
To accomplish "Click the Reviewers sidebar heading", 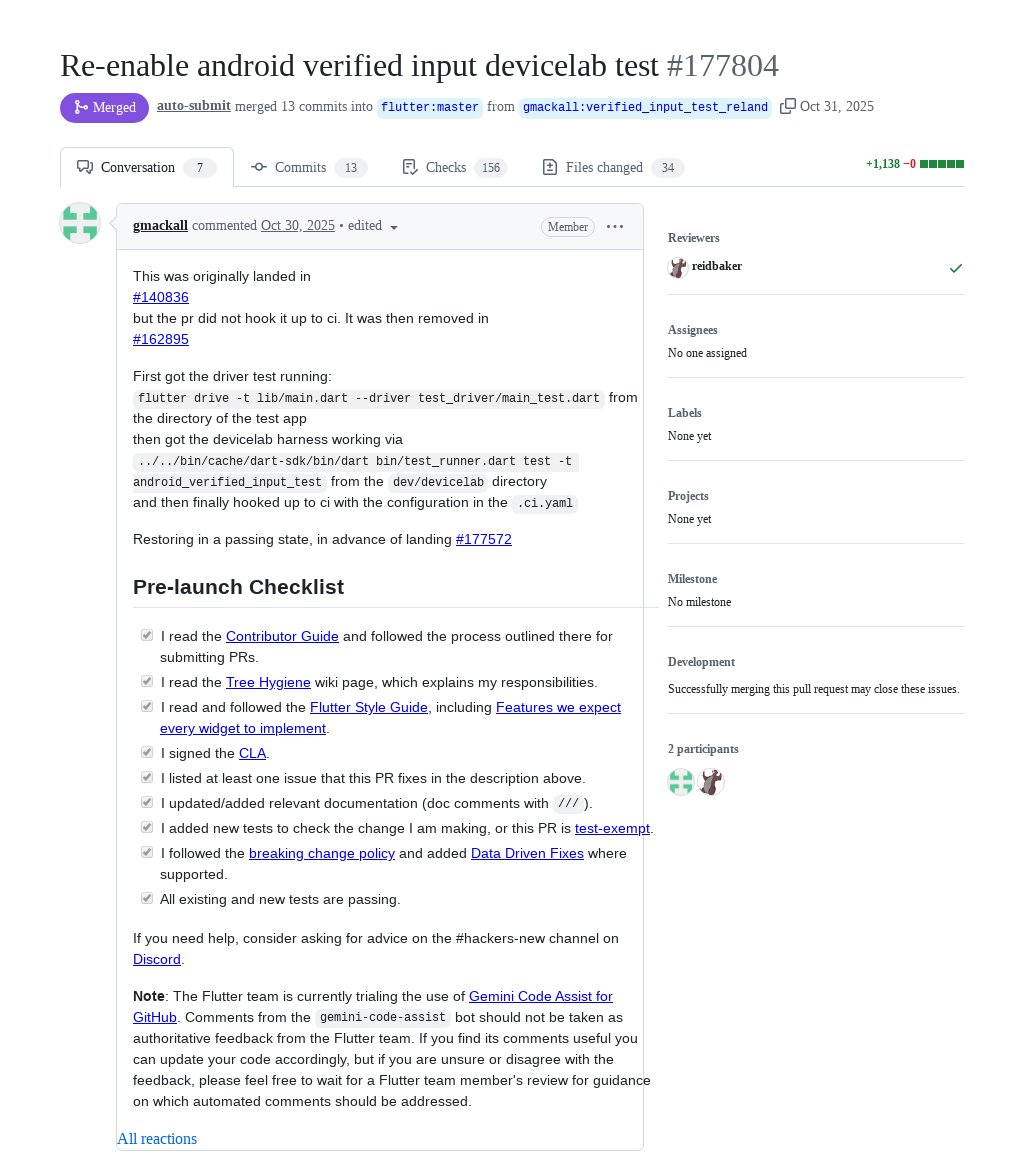I will pyautogui.click(x=694, y=237).
